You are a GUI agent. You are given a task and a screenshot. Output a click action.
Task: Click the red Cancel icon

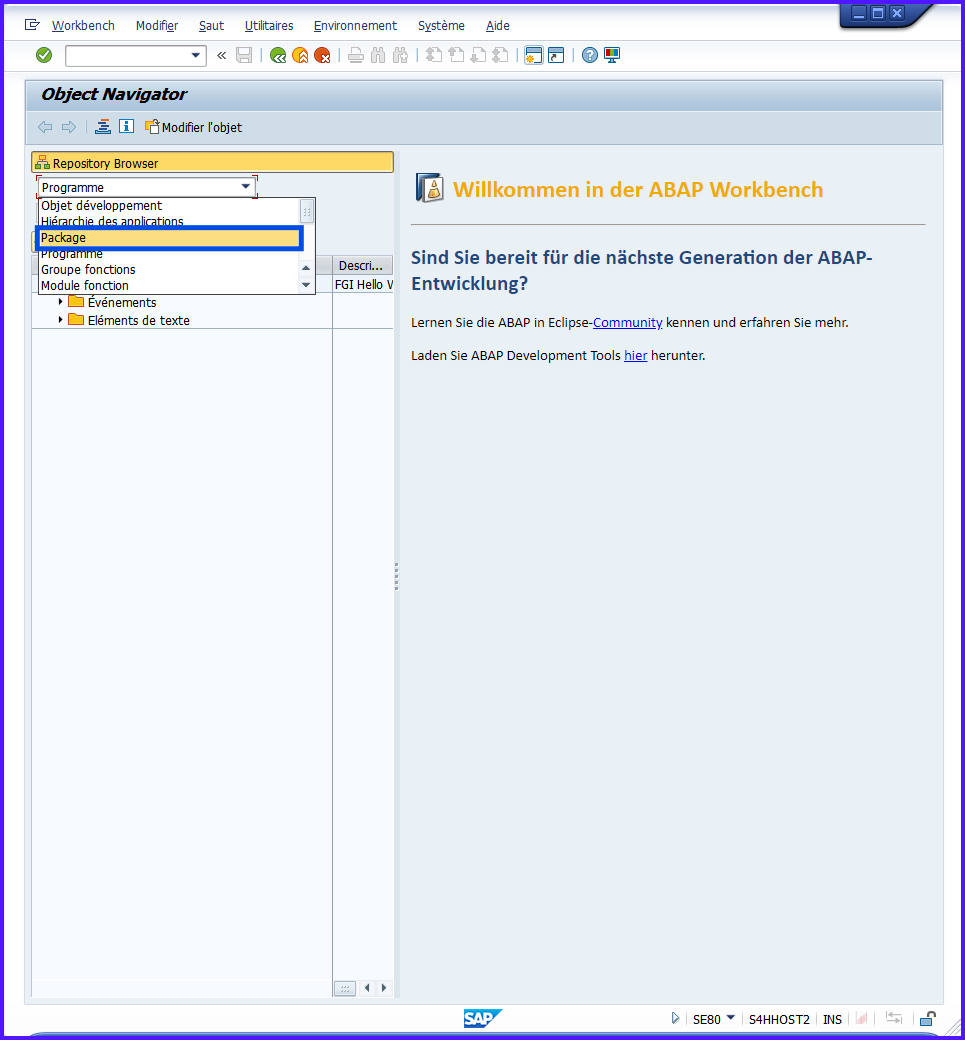[x=322, y=56]
